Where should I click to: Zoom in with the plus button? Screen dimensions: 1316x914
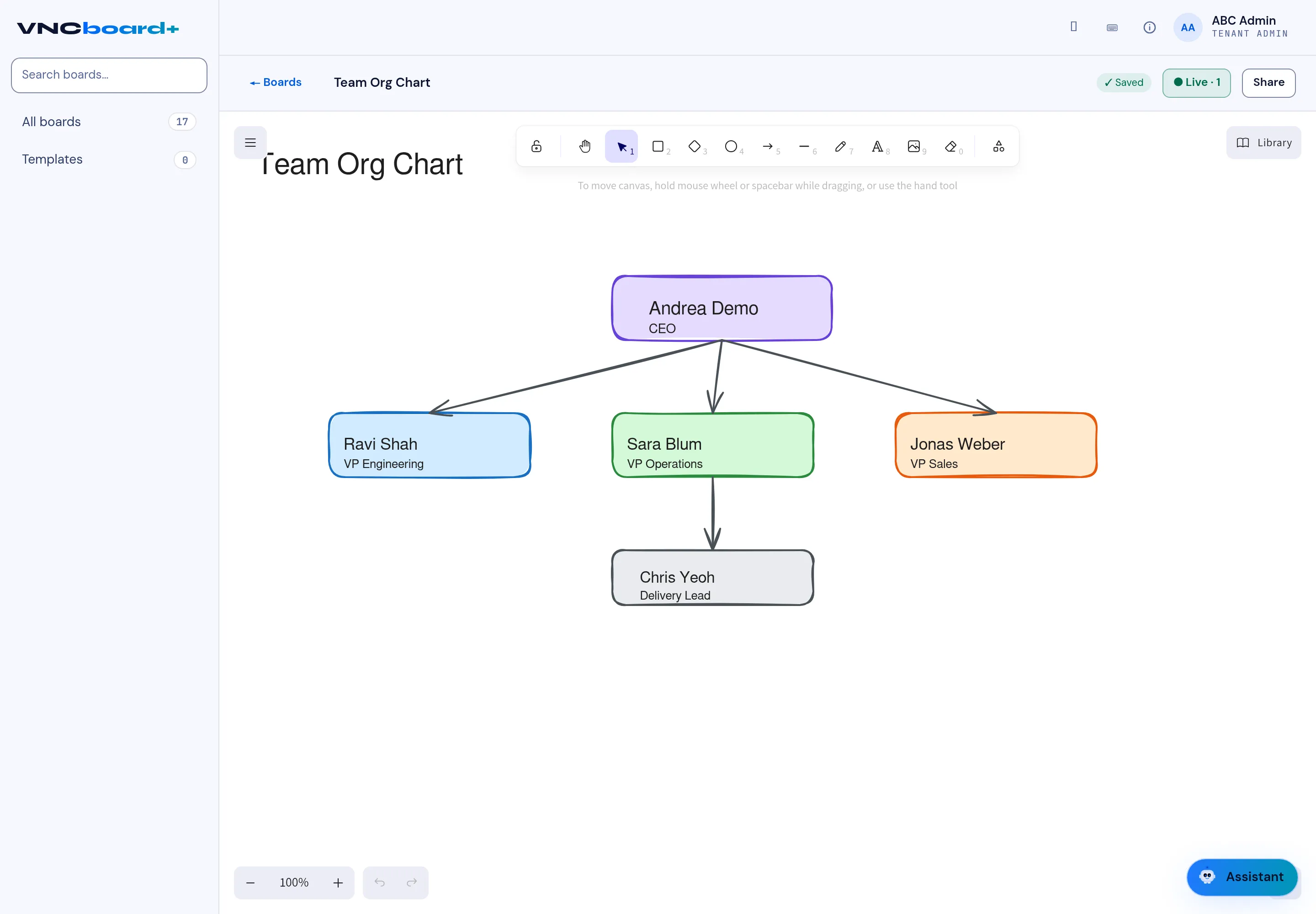click(x=338, y=883)
